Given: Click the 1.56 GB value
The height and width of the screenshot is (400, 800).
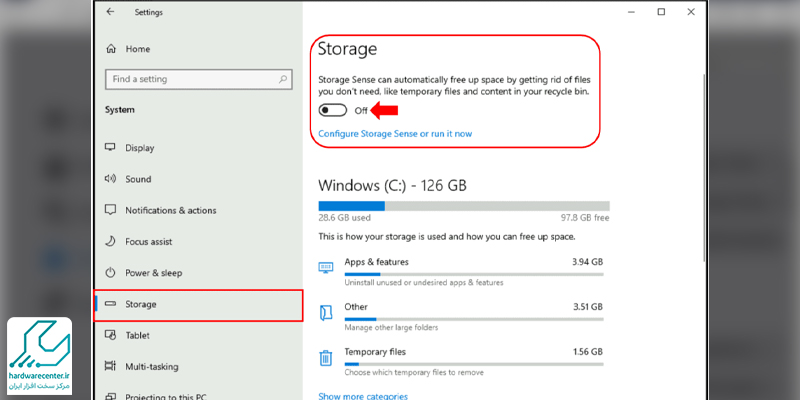Looking at the screenshot, I should click(x=587, y=352).
